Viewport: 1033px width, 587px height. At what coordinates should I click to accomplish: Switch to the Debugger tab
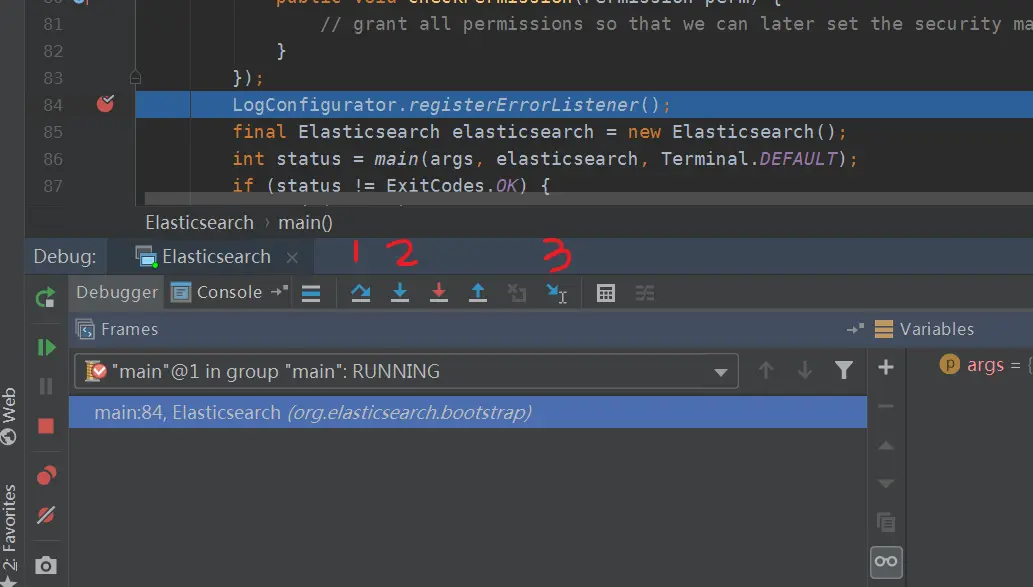[x=117, y=292]
